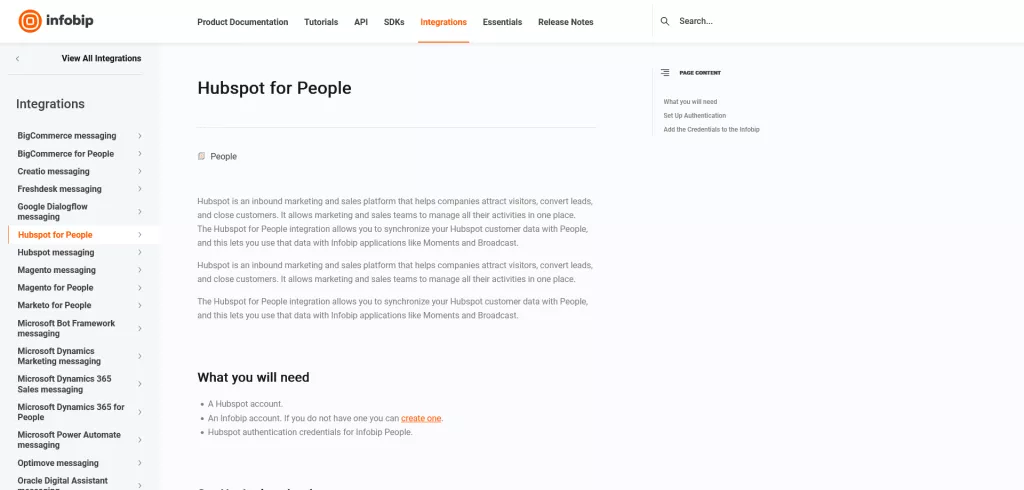
Task: Expand the Marketo for People chevron
Action: pos(140,306)
